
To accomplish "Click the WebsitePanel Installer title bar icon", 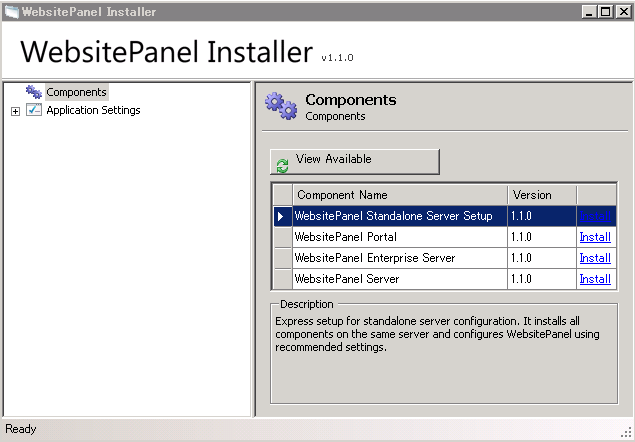I will pos(10,12).
